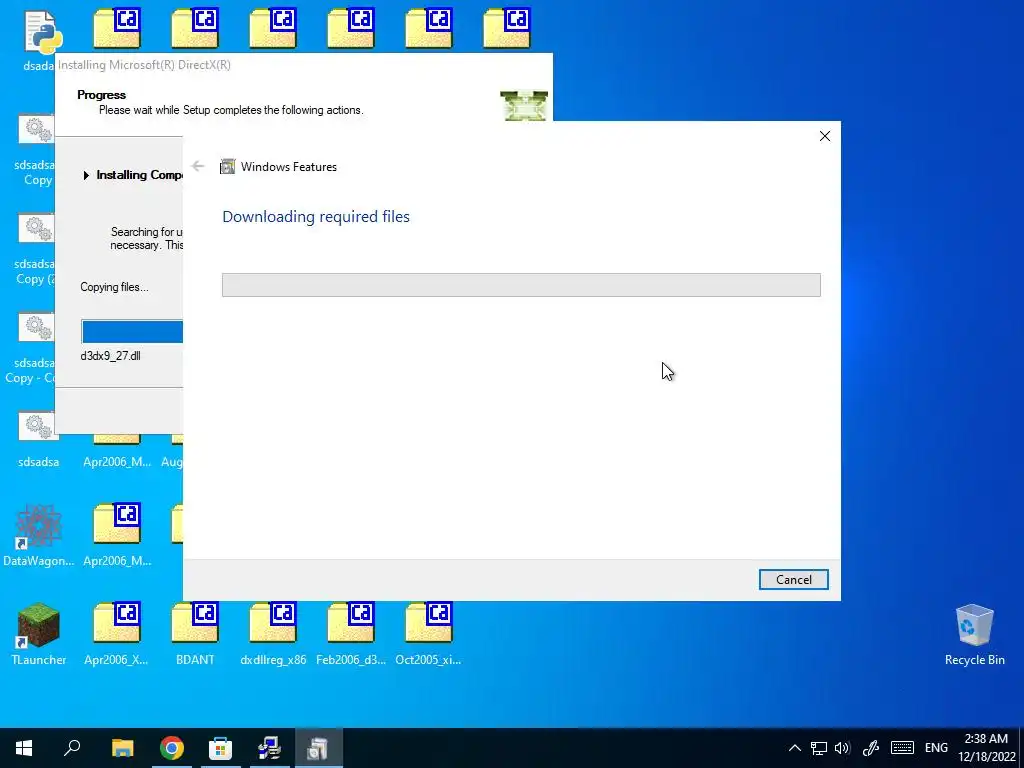Select the Feb2006_d3... cabinet folder

pyautogui.click(x=351, y=633)
